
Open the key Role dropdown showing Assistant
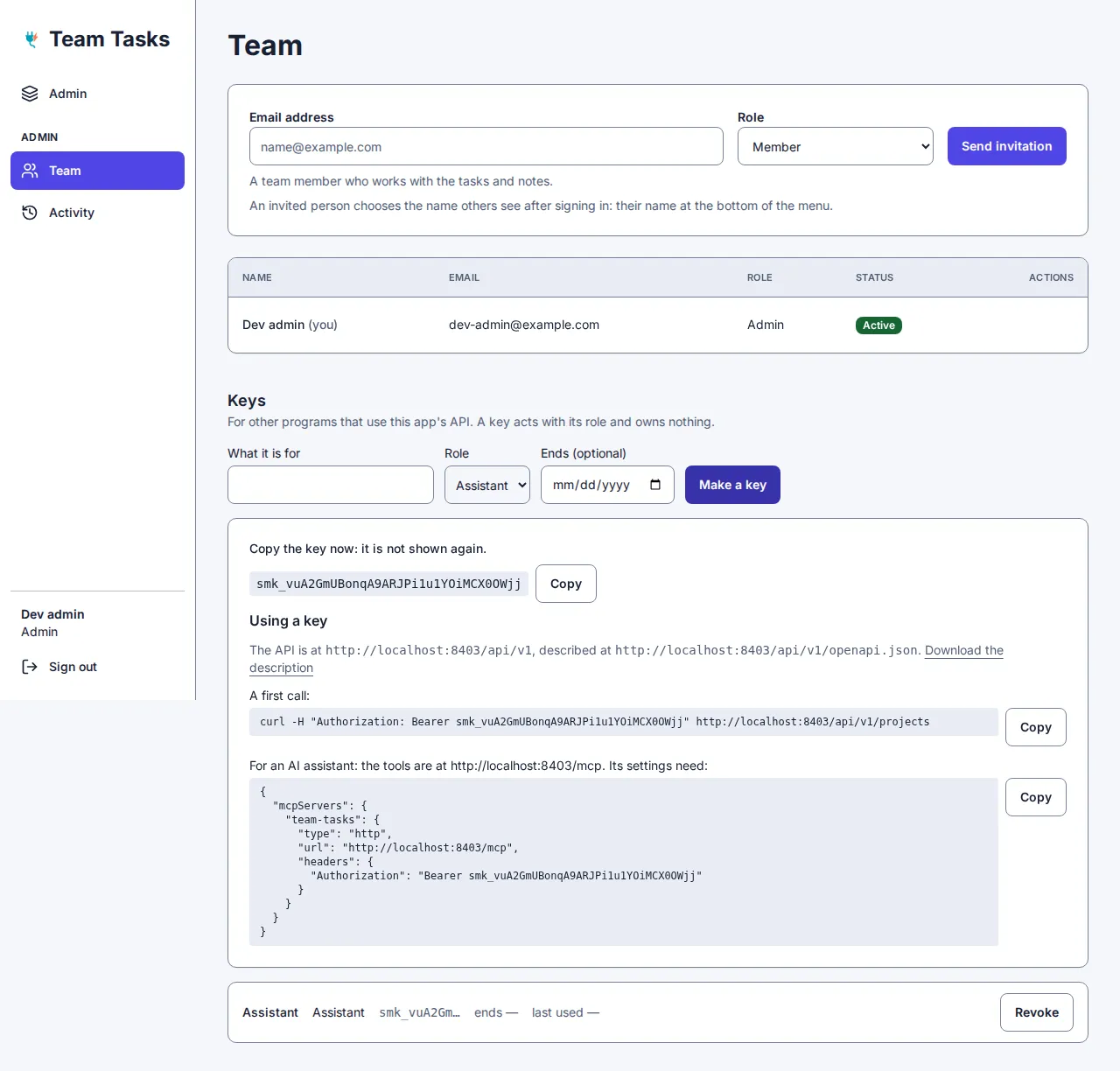pyautogui.click(x=487, y=485)
